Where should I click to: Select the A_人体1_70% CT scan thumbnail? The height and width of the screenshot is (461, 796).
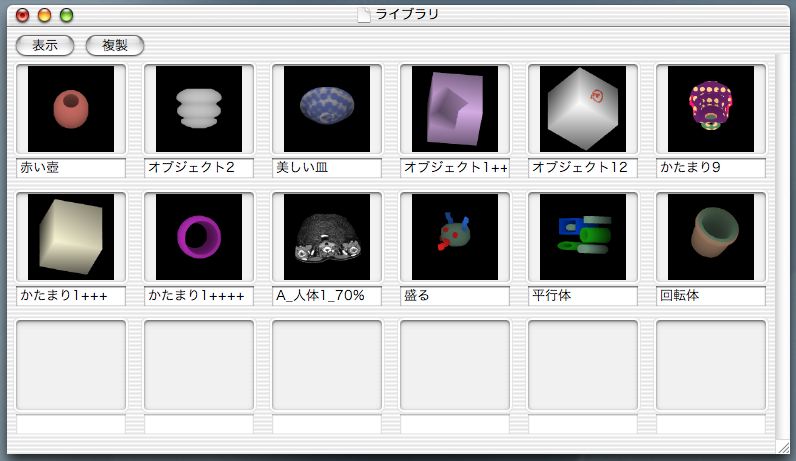coord(327,237)
